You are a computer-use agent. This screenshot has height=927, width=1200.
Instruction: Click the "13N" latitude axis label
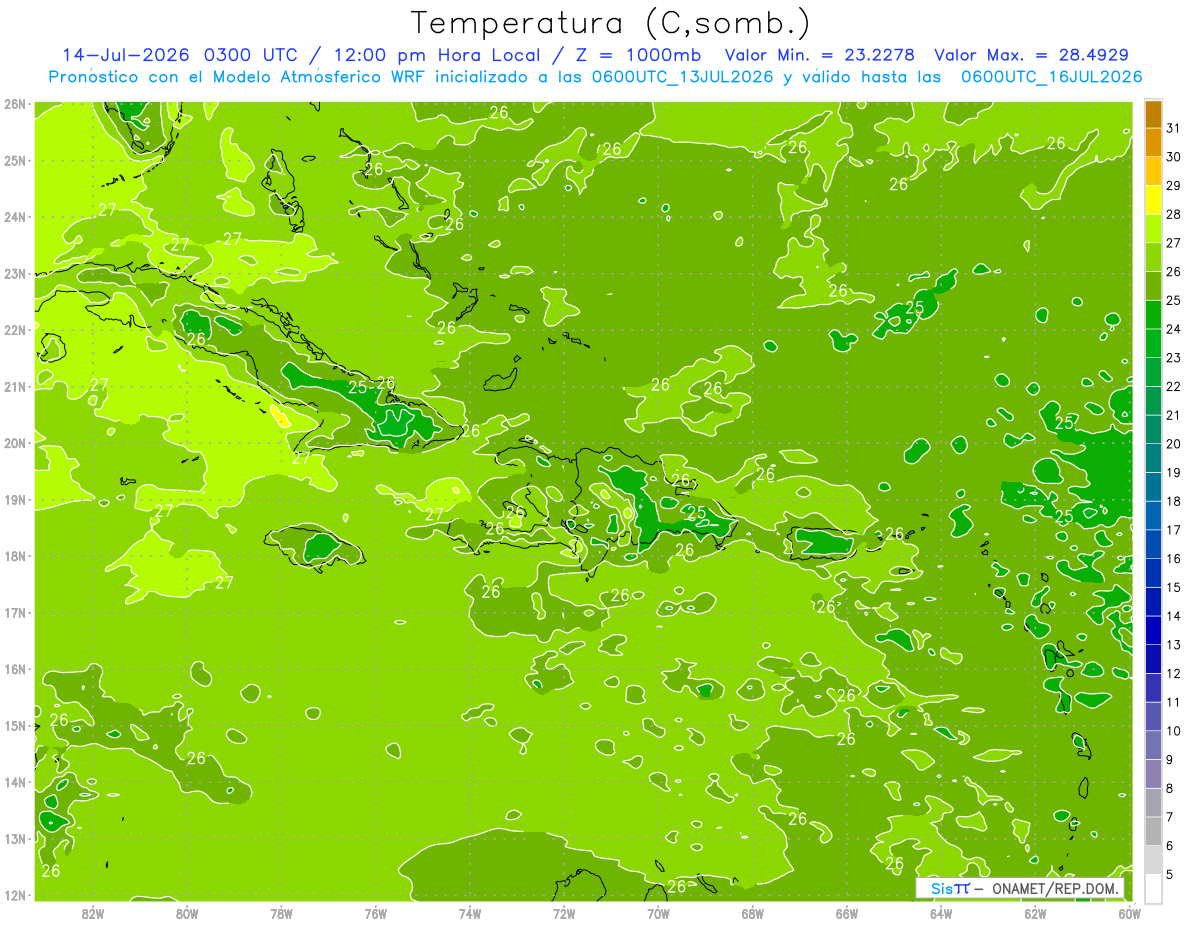[15, 838]
